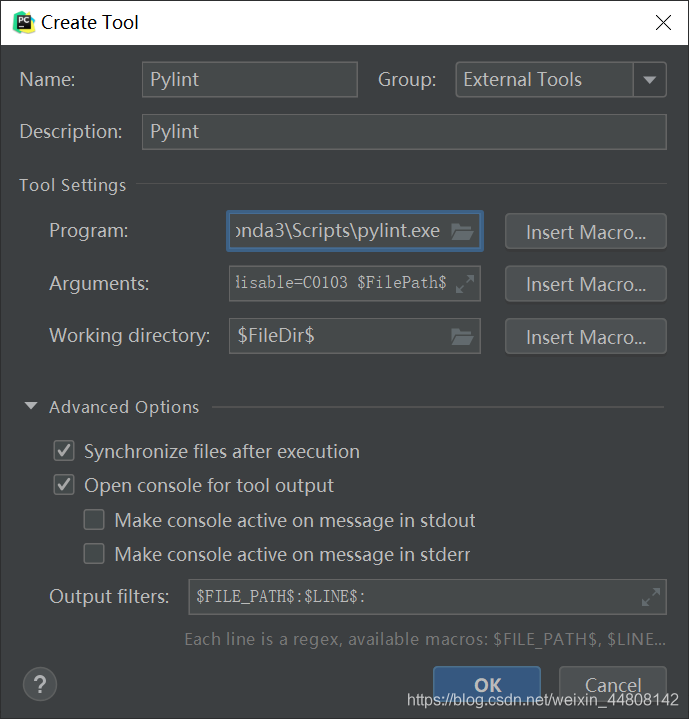Cancel the Create Tool dialog

[613, 685]
